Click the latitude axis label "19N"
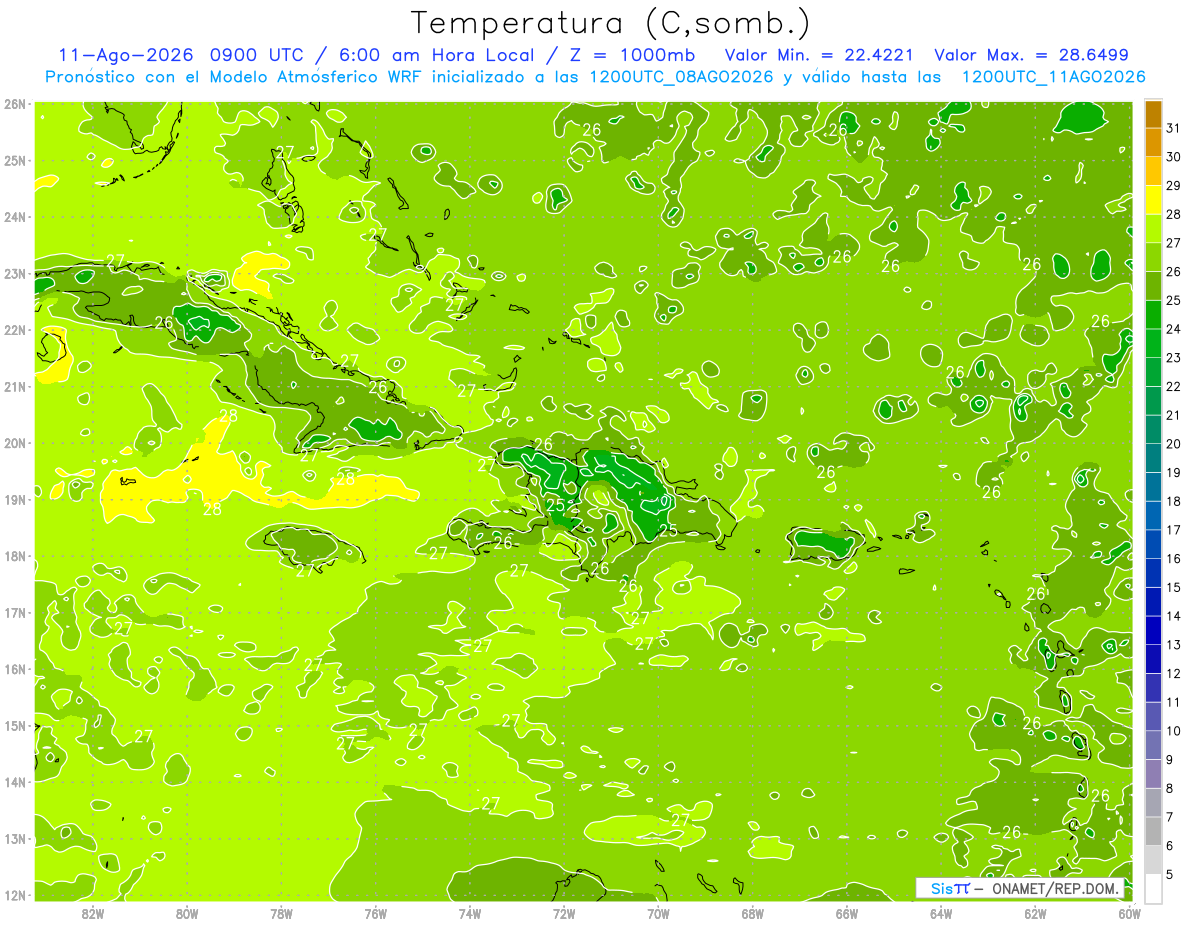Screen dimensions: 1200x927 click(15, 500)
